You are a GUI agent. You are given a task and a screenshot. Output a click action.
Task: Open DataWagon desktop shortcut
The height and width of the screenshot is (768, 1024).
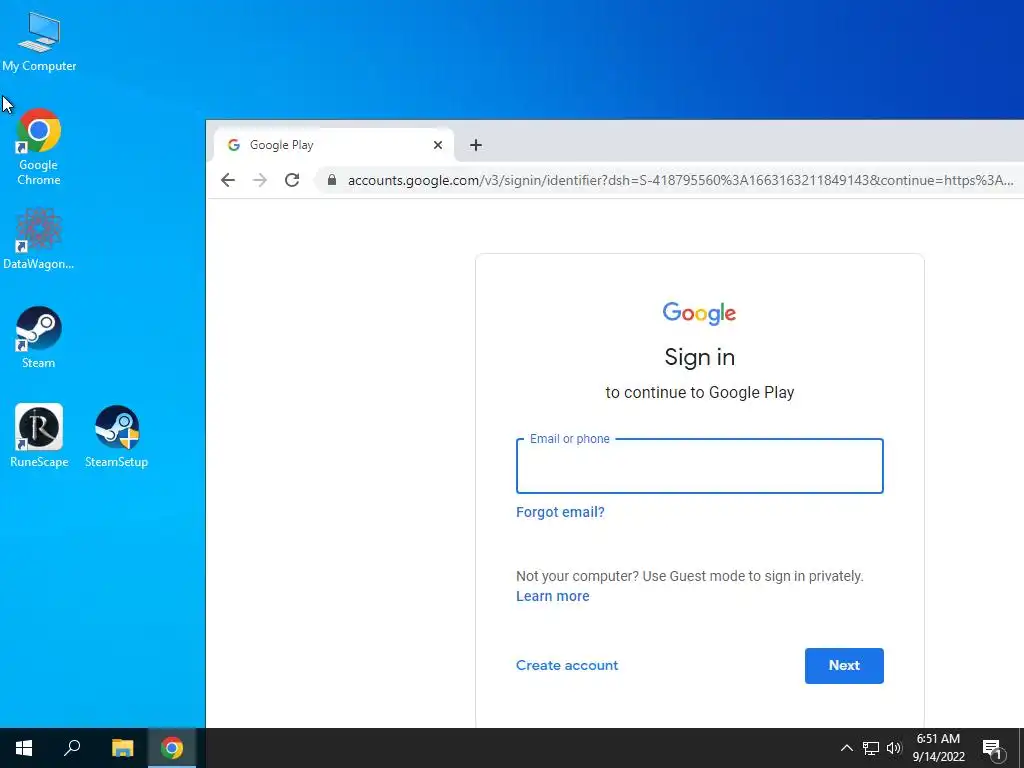39,239
